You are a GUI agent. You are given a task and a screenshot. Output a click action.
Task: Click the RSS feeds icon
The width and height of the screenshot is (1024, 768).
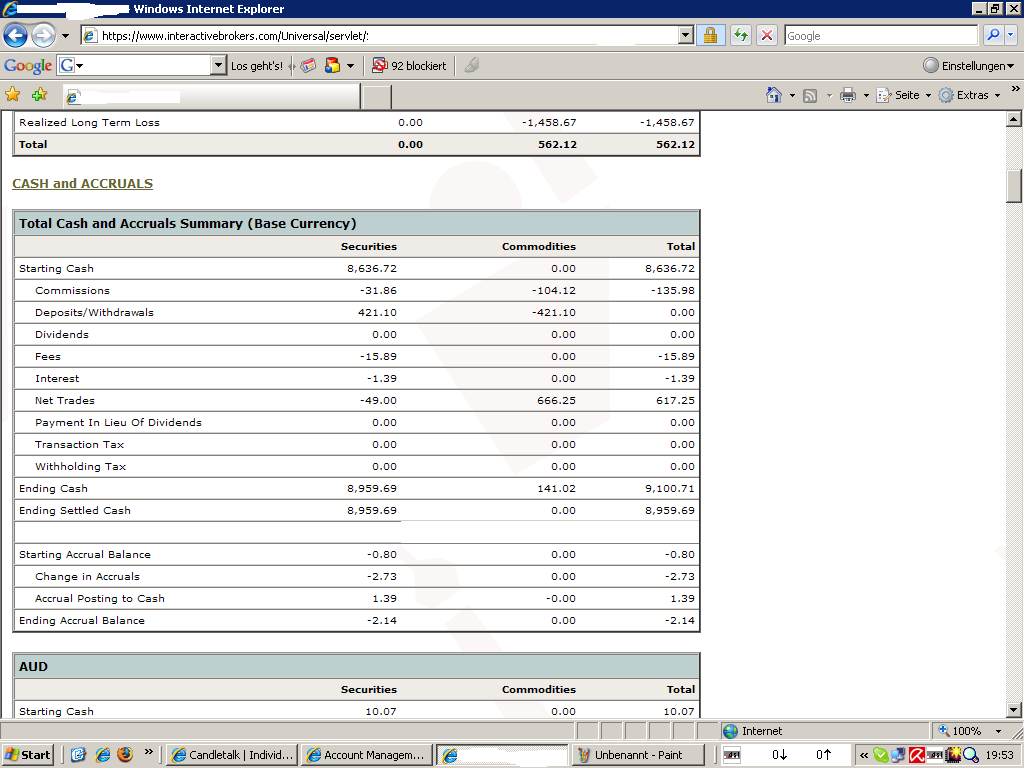tap(810, 95)
